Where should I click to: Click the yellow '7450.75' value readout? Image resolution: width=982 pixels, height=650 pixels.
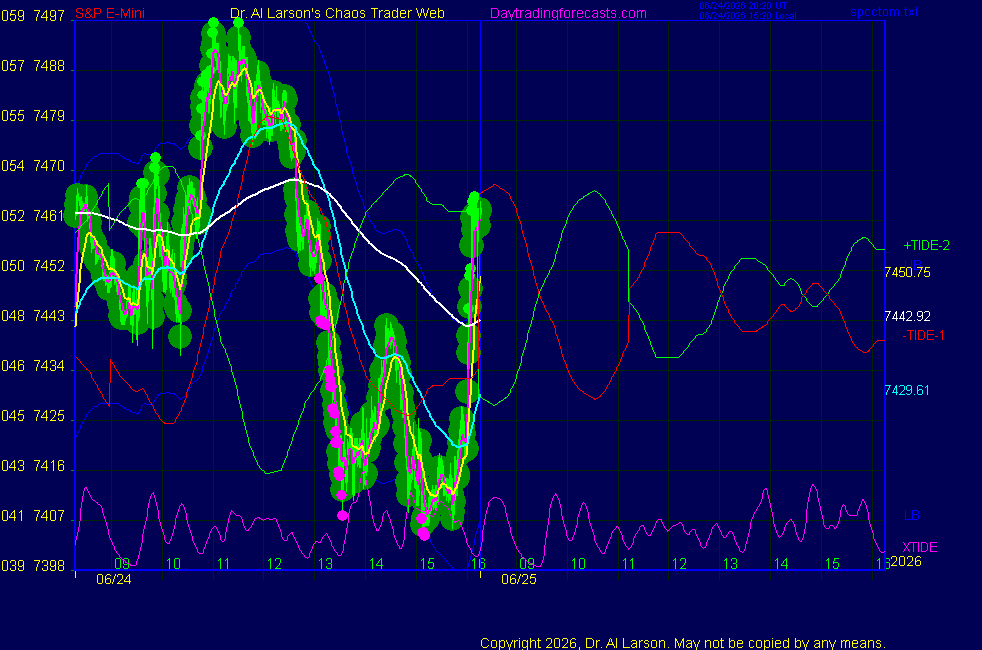click(x=907, y=272)
